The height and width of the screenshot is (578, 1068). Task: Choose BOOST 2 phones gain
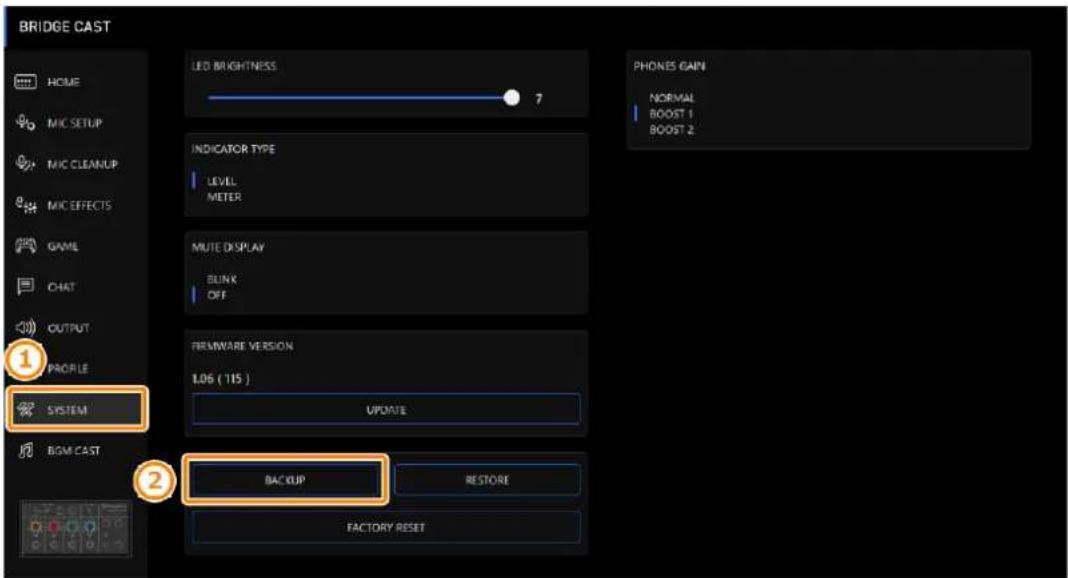coord(671,129)
